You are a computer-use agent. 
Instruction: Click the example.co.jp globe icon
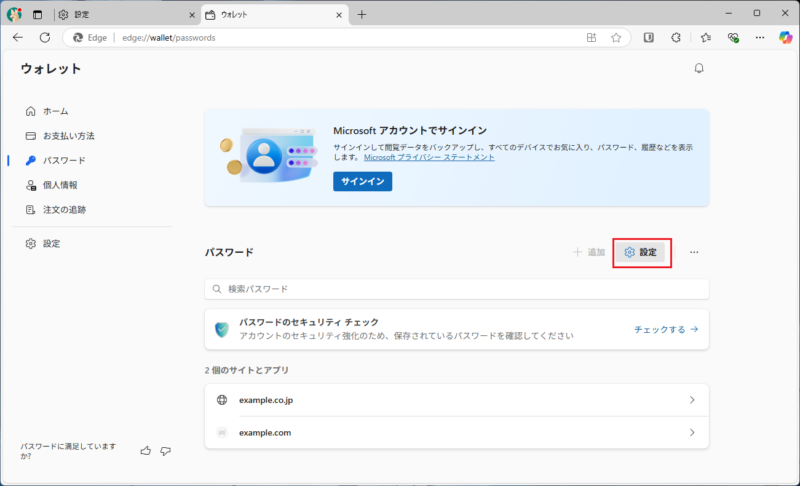222,400
